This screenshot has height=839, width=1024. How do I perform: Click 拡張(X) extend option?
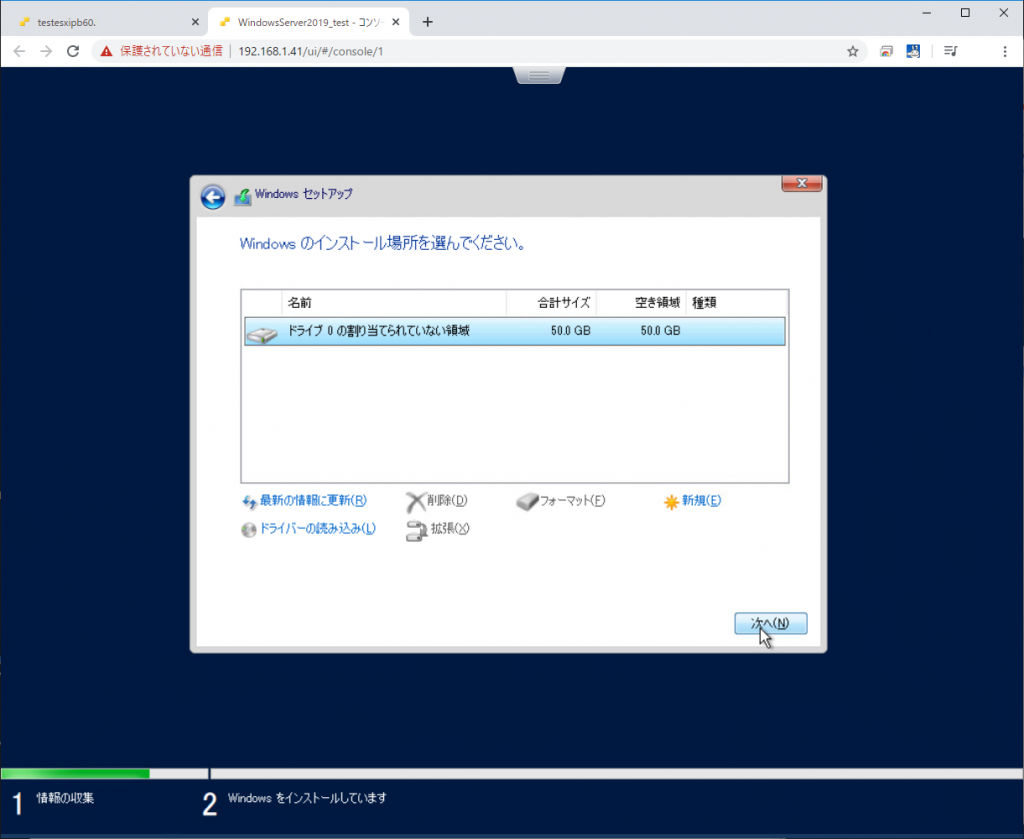point(450,529)
